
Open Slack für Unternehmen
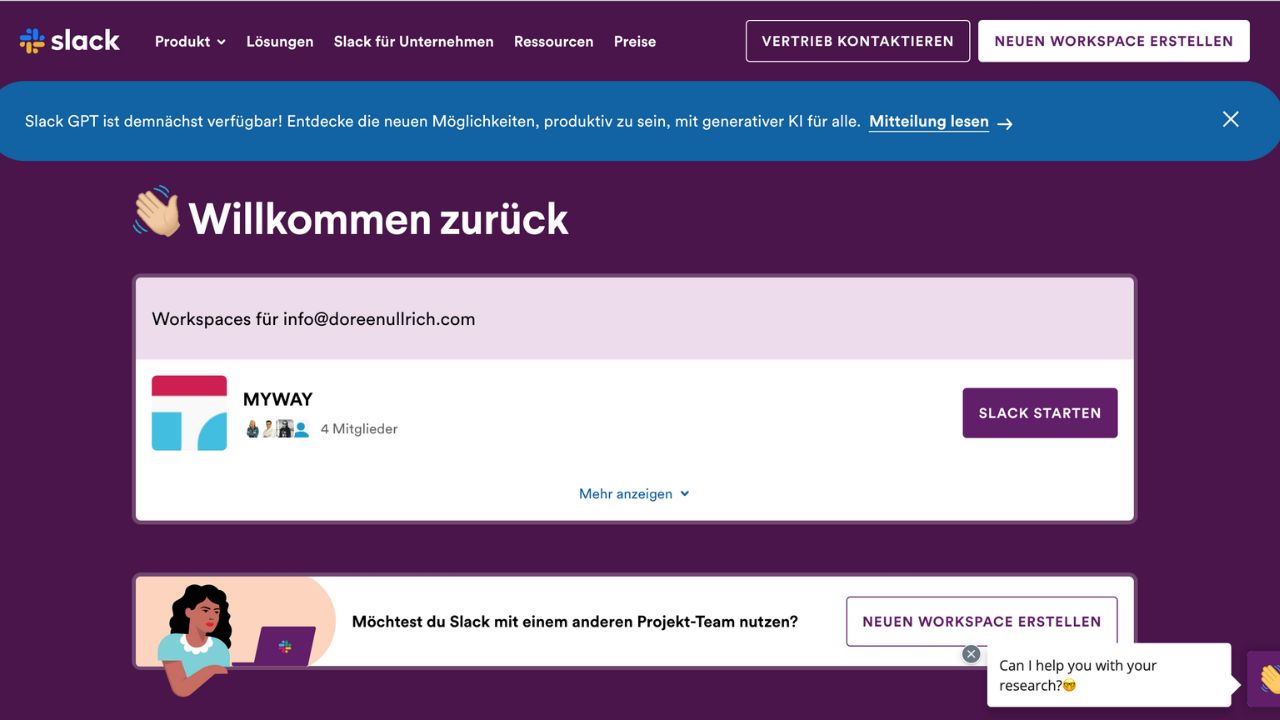point(414,42)
